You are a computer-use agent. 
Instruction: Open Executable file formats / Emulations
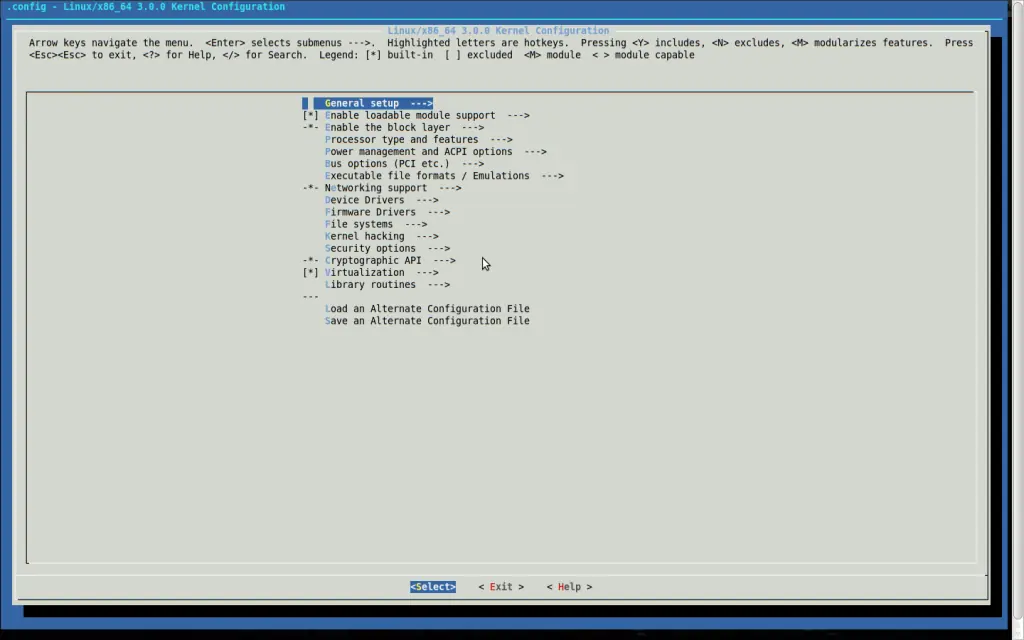tap(443, 176)
